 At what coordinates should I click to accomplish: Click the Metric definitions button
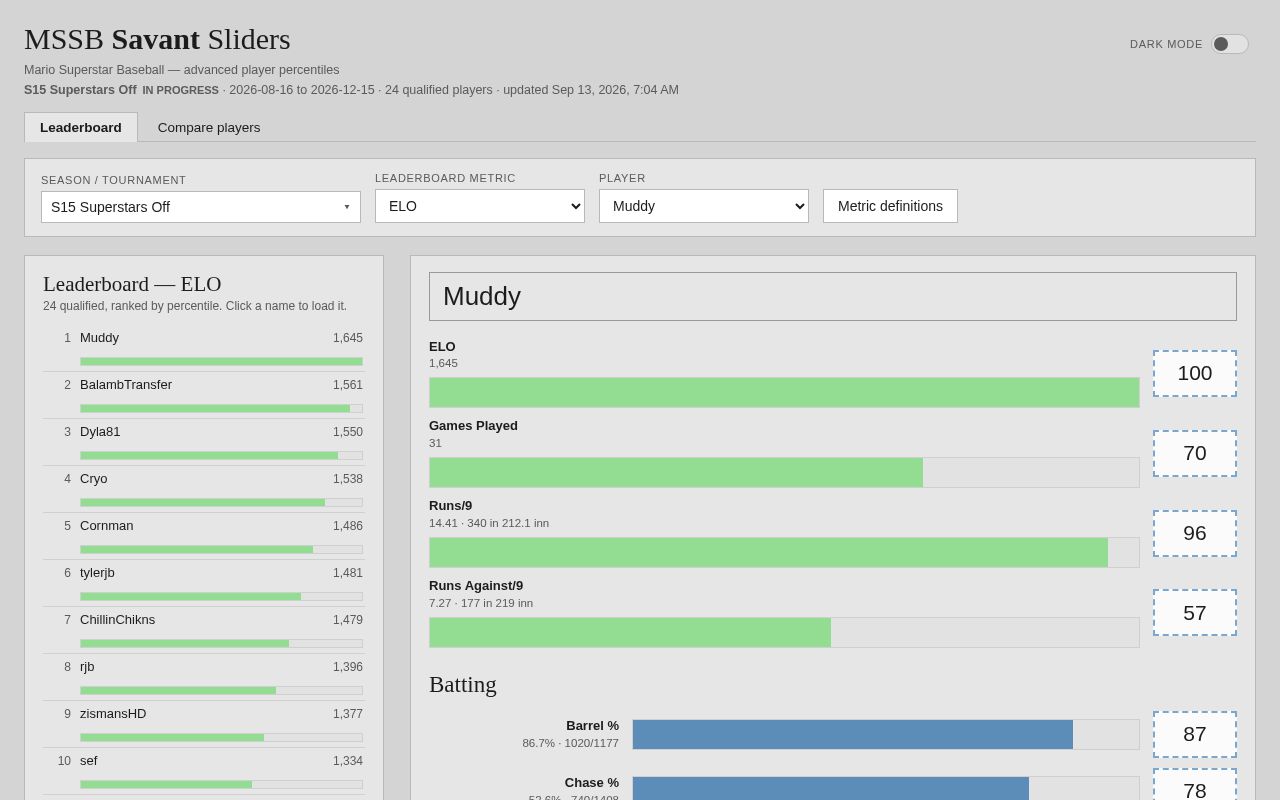point(890,206)
